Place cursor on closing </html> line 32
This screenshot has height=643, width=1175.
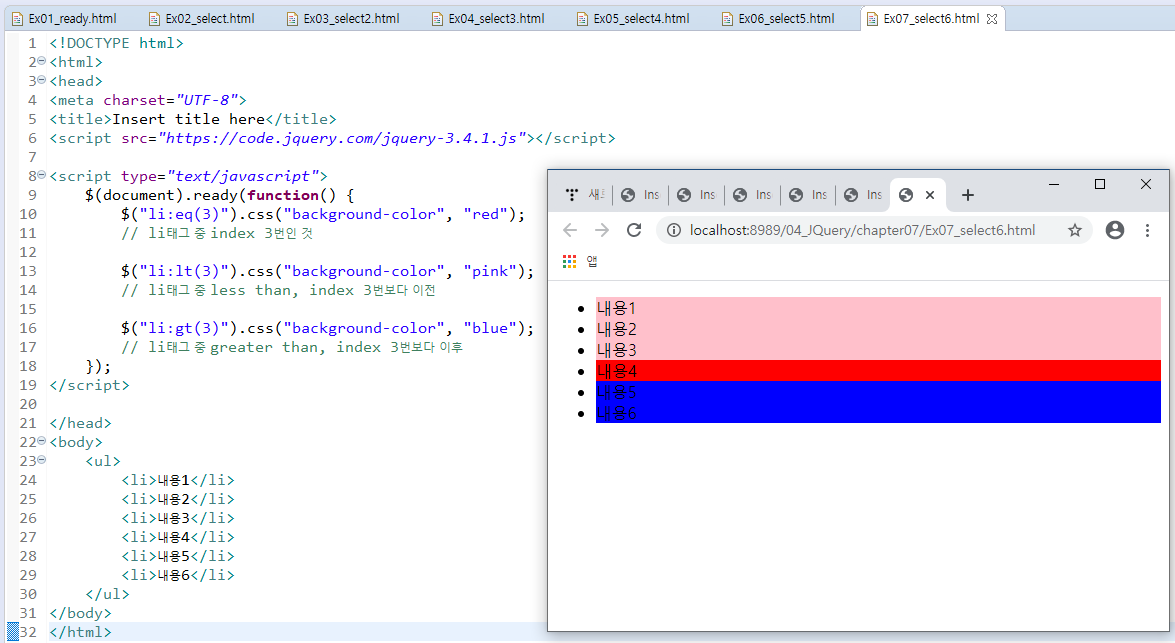coord(80,632)
